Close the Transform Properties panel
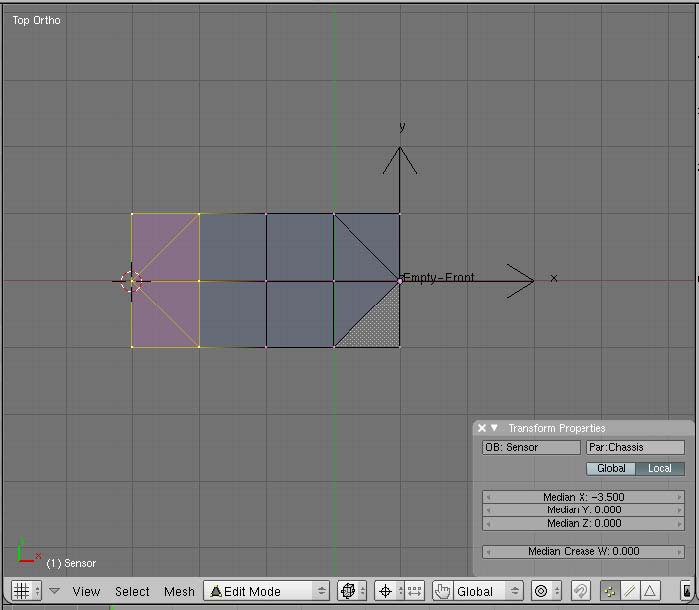 [x=482, y=428]
